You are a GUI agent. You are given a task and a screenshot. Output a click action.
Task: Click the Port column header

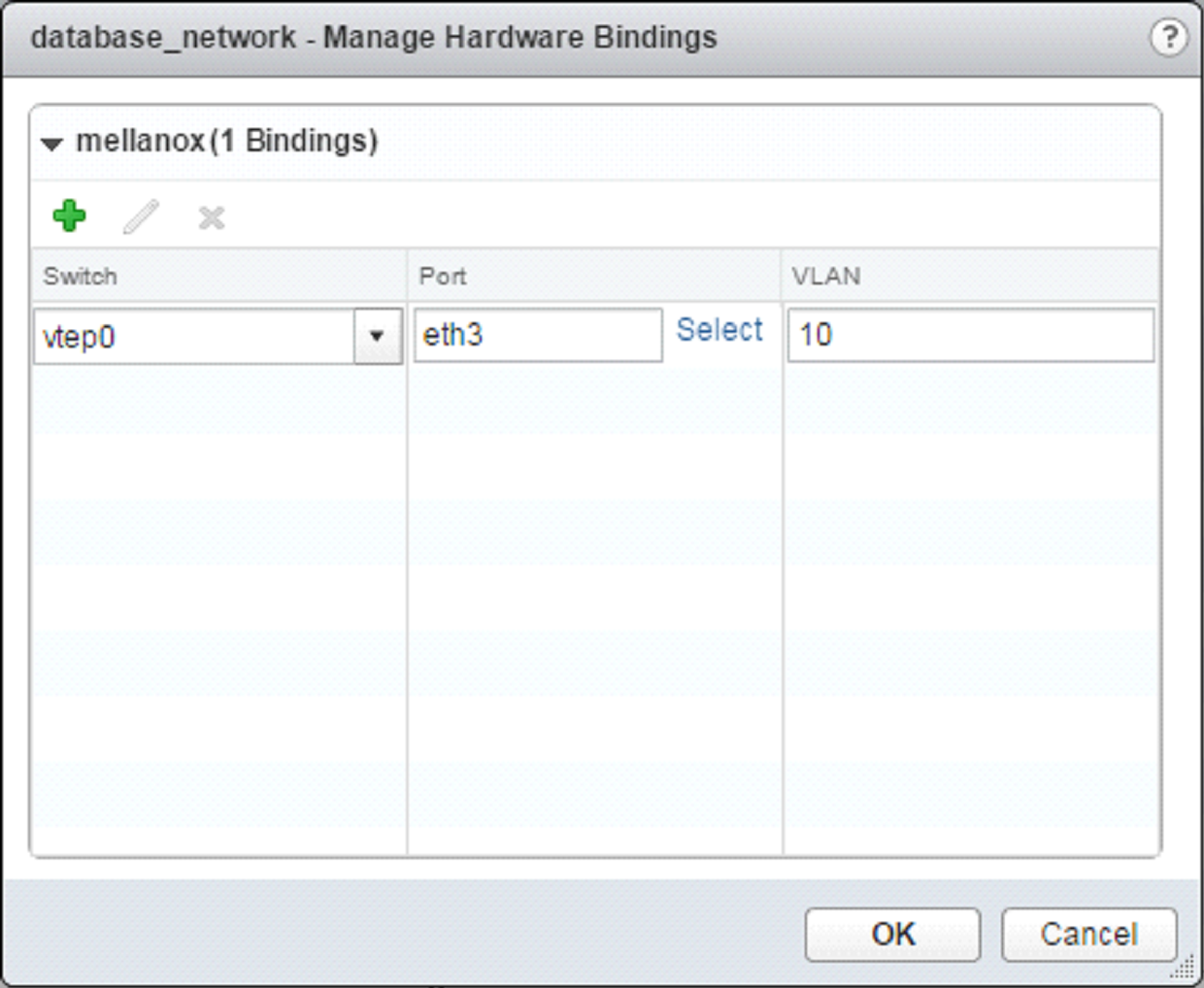443,276
